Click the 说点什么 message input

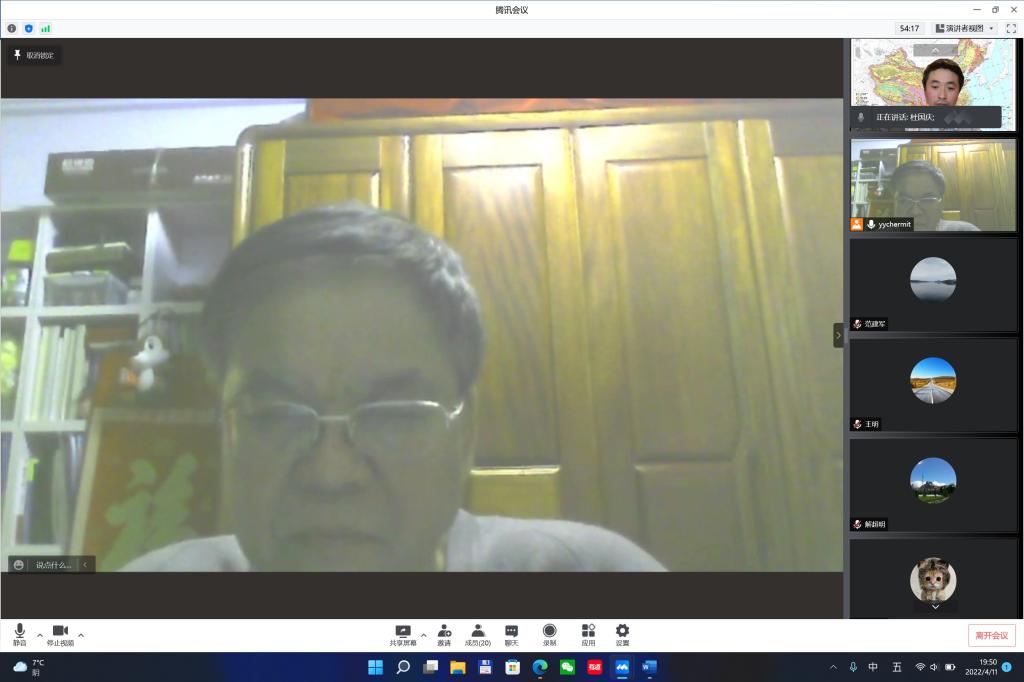point(52,565)
